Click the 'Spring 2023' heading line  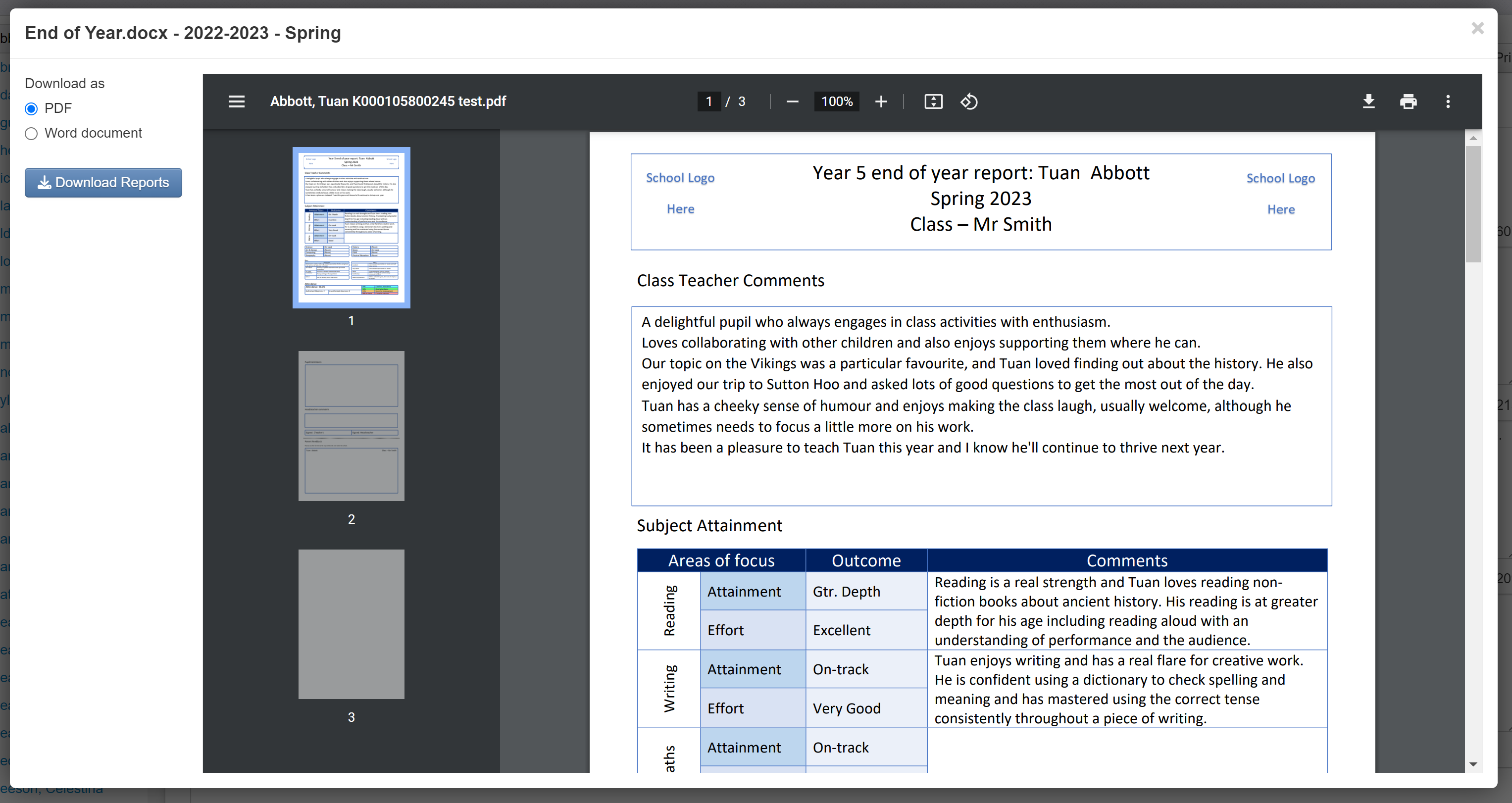tap(981, 199)
